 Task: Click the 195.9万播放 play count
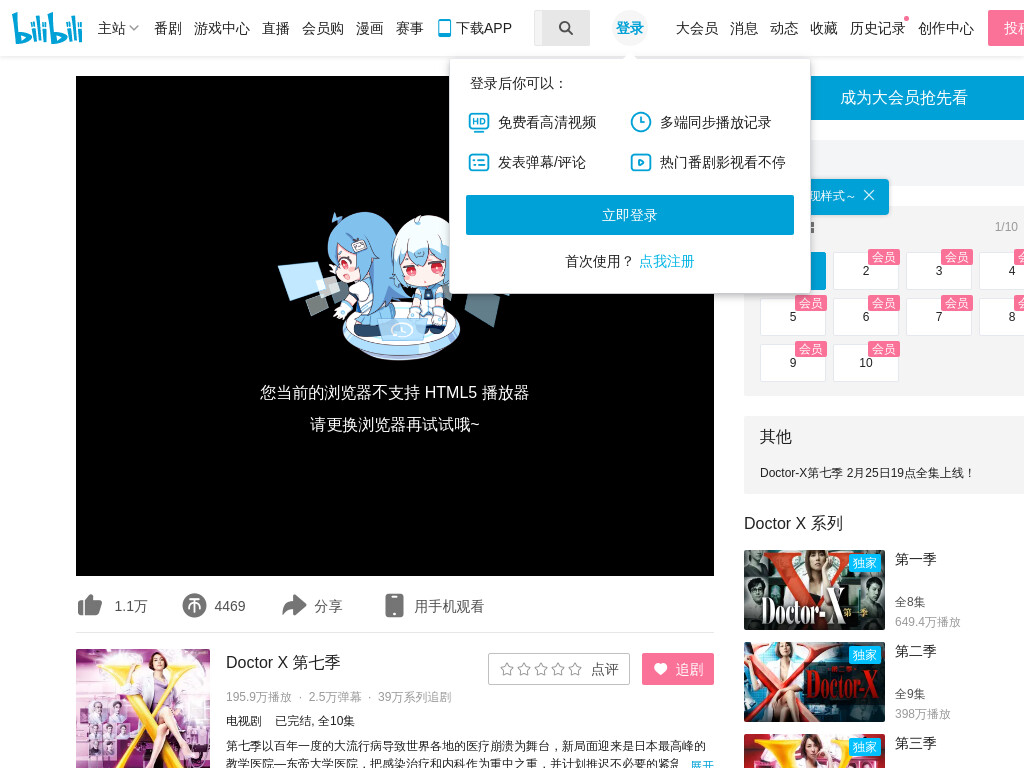tap(259, 697)
